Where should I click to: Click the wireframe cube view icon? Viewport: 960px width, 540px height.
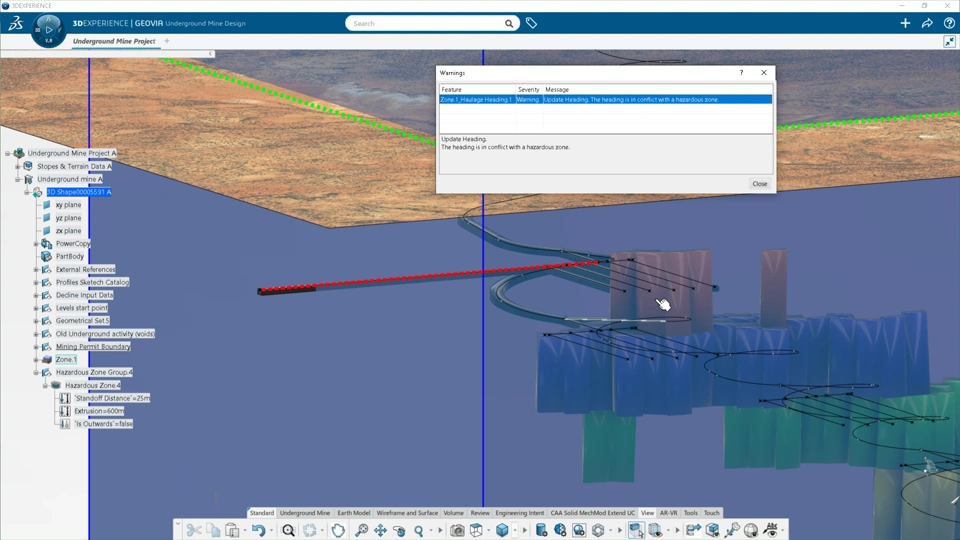476,530
